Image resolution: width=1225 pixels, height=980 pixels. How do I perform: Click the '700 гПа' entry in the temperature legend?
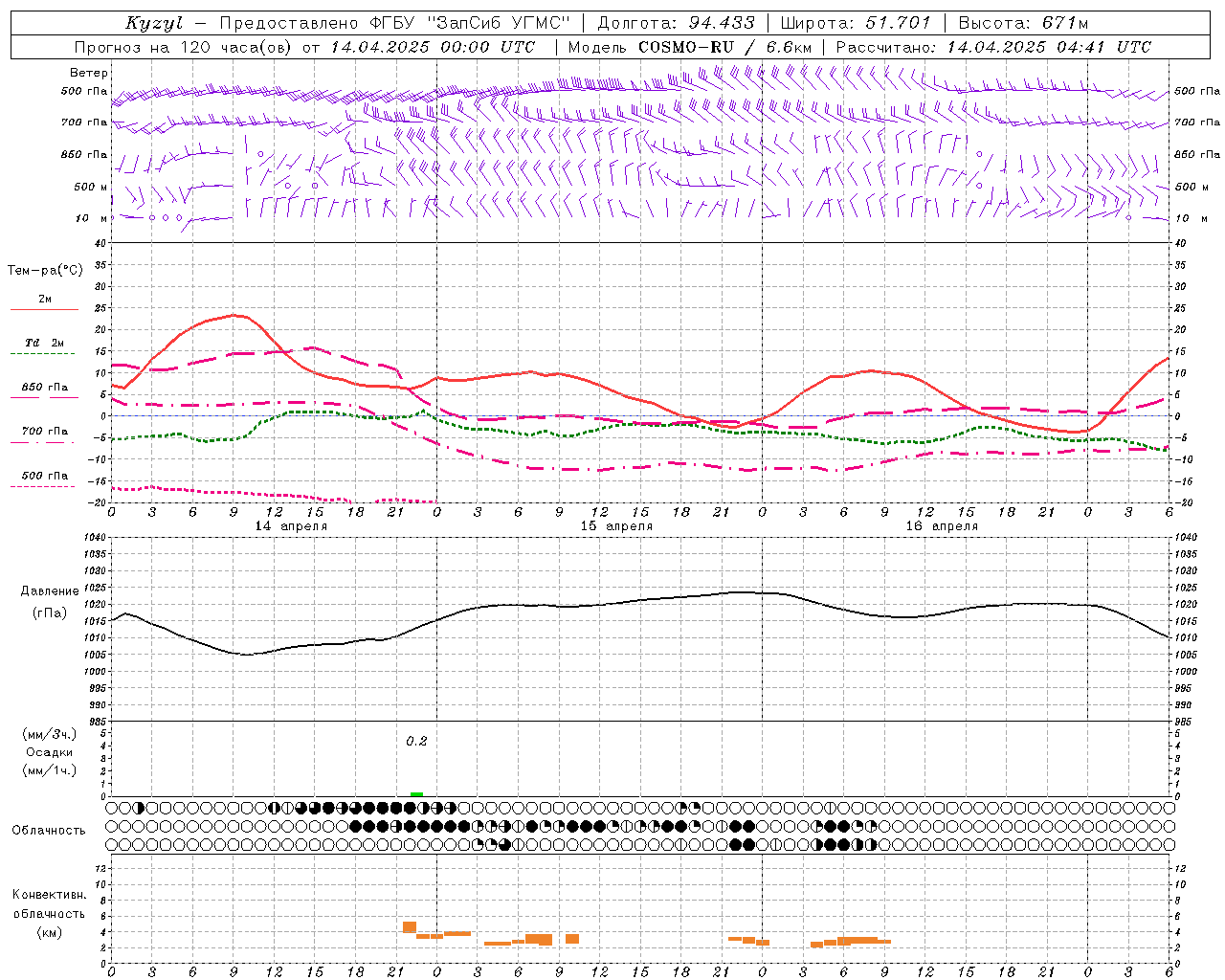coord(45,432)
